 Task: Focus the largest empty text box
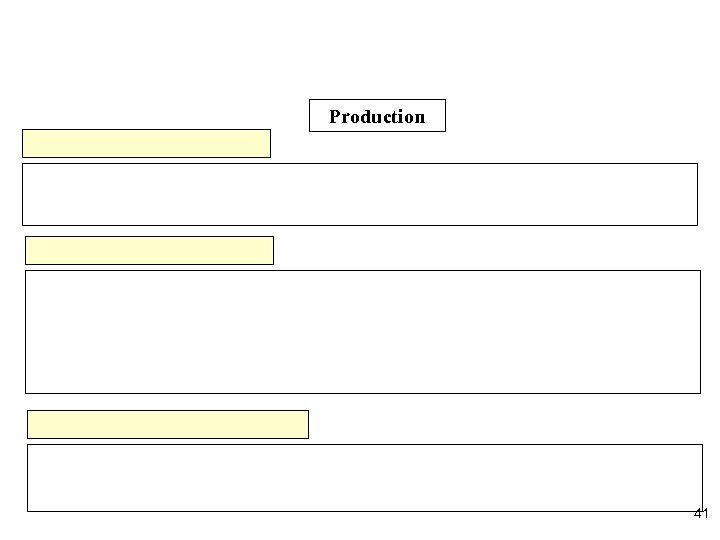362,331
